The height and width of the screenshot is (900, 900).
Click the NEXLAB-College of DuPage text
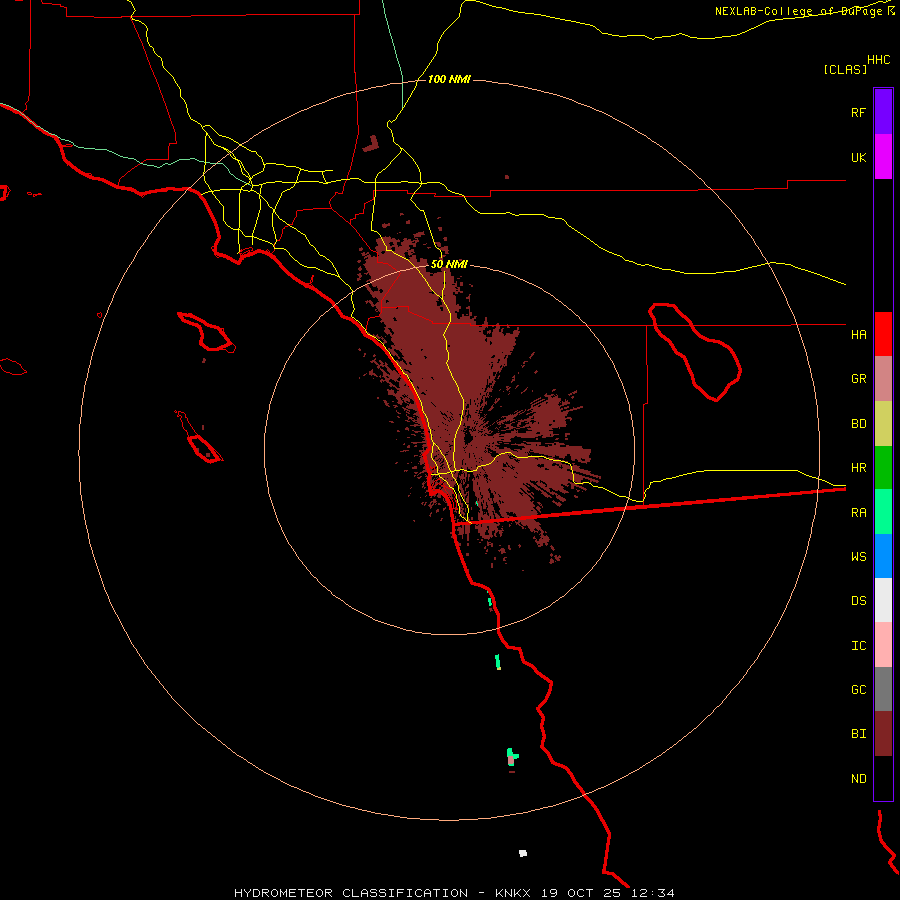tap(800, 11)
